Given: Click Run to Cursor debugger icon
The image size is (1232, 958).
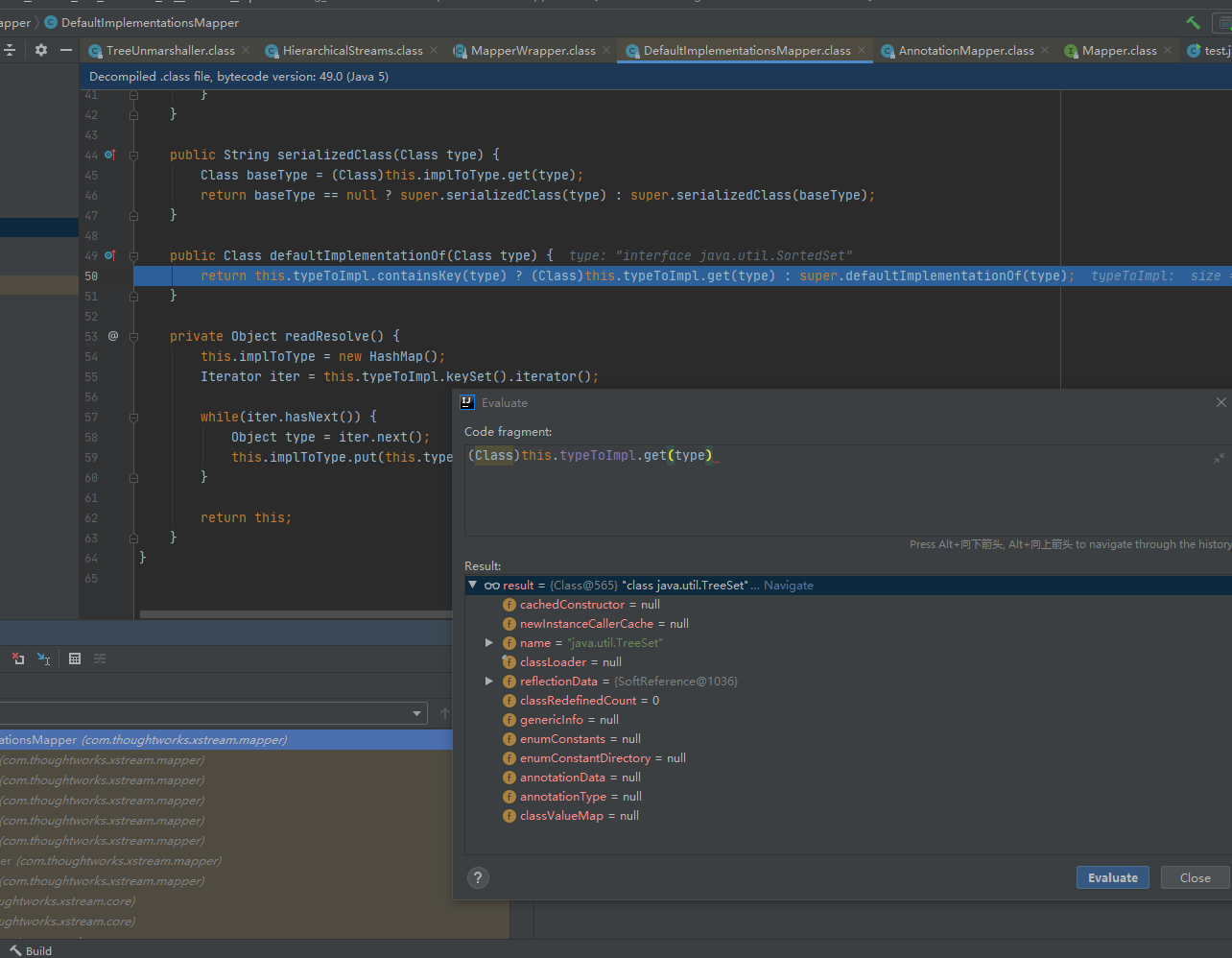Looking at the screenshot, I should tap(44, 659).
